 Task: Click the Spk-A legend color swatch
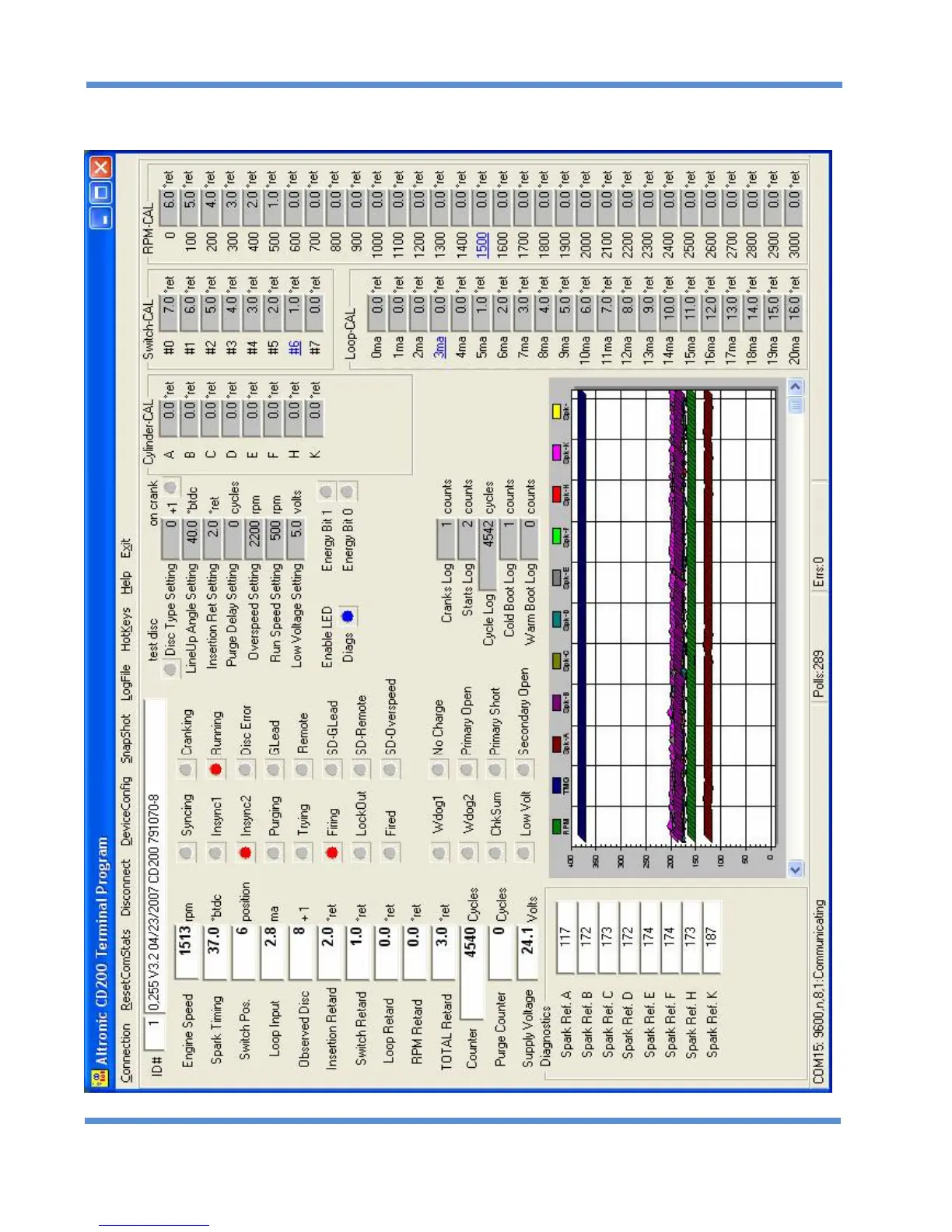(x=557, y=744)
